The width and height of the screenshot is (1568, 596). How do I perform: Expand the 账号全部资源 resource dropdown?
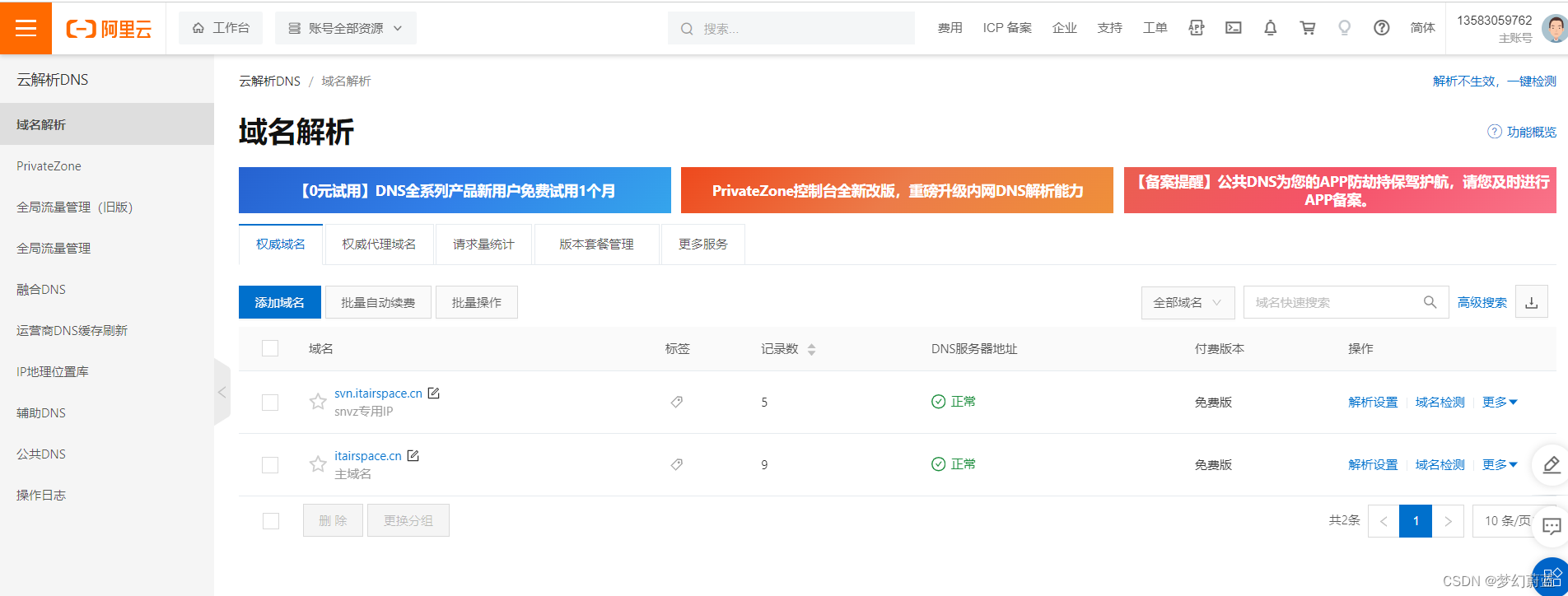coord(345,28)
